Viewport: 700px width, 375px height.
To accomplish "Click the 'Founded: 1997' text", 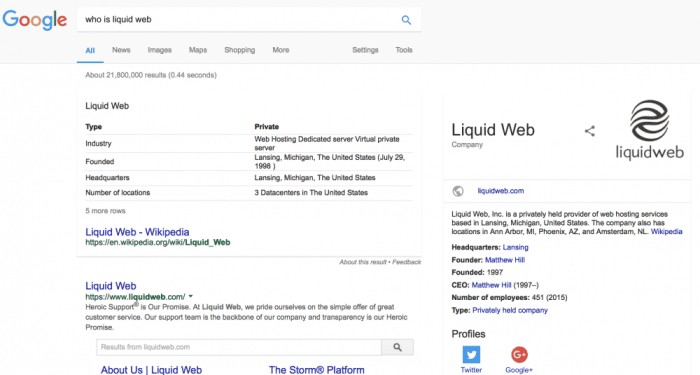I will 477,272.
